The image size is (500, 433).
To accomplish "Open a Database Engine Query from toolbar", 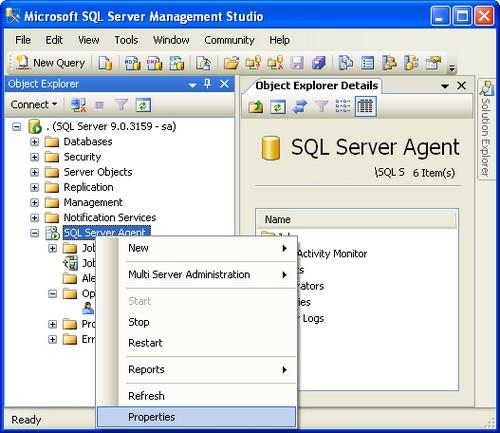I will tap(105, 63).
